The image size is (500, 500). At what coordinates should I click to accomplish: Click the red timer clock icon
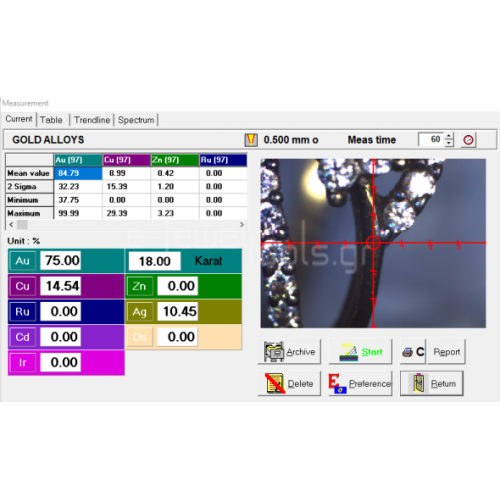[x=468, y=140]
